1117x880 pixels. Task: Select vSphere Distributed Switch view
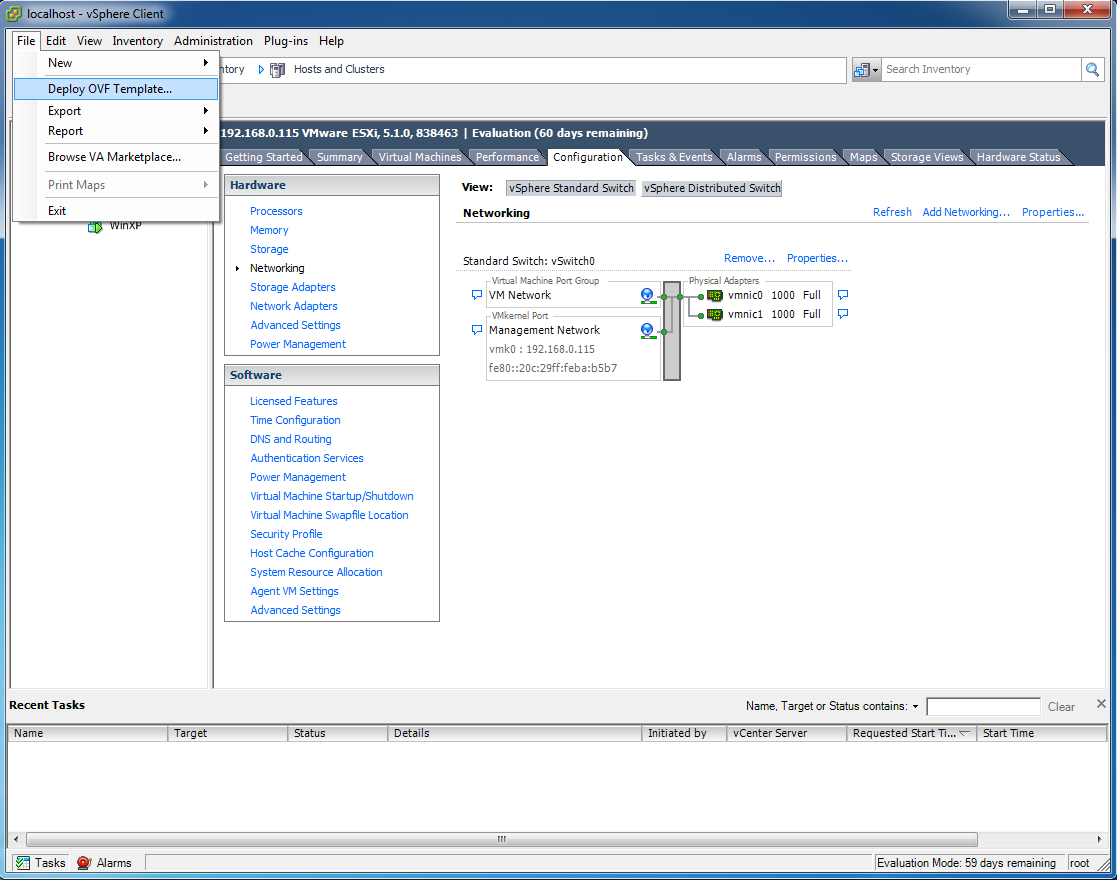[x=712, y=188]
